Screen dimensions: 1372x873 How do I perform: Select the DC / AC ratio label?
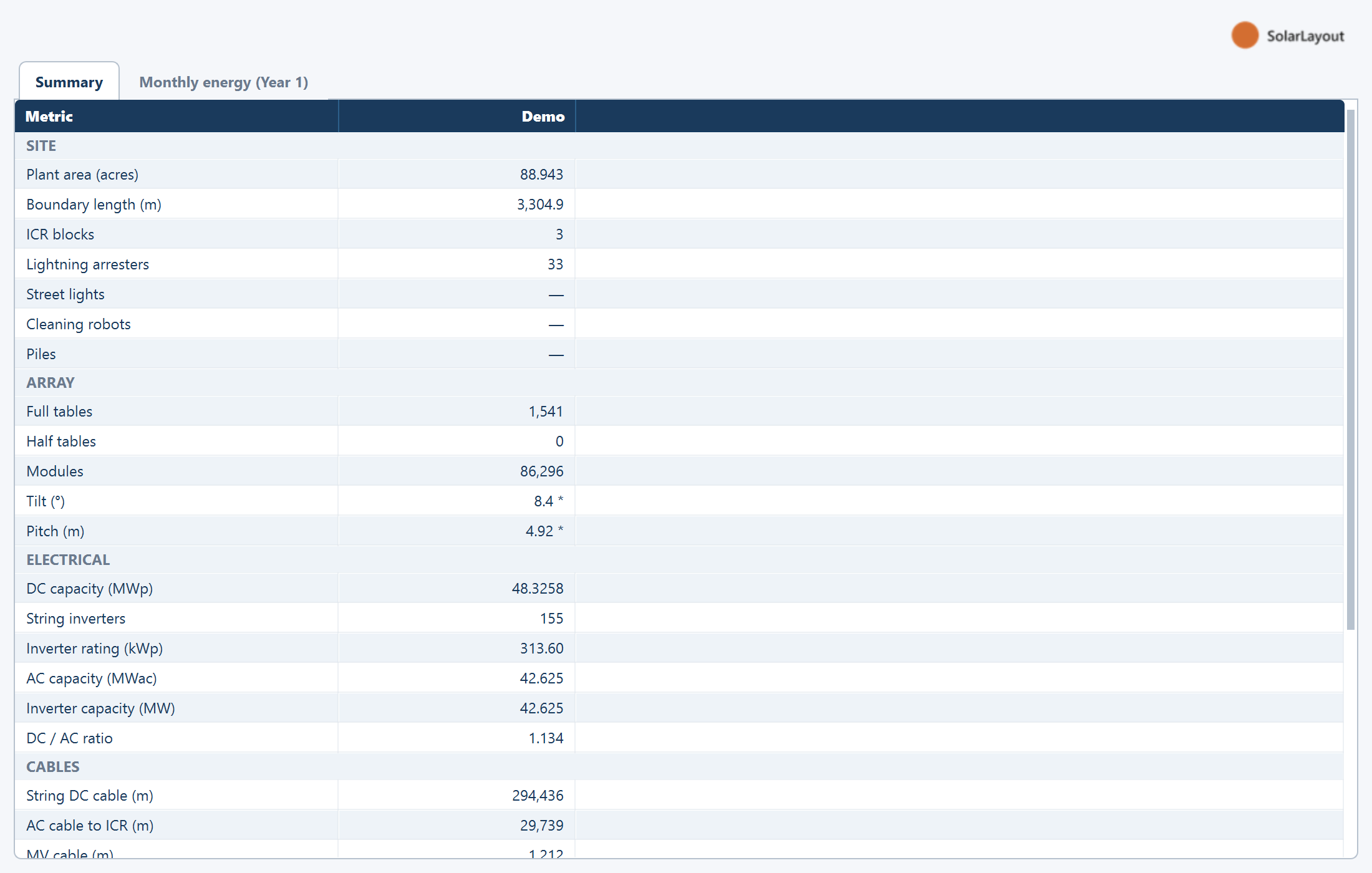click(69, 738)
